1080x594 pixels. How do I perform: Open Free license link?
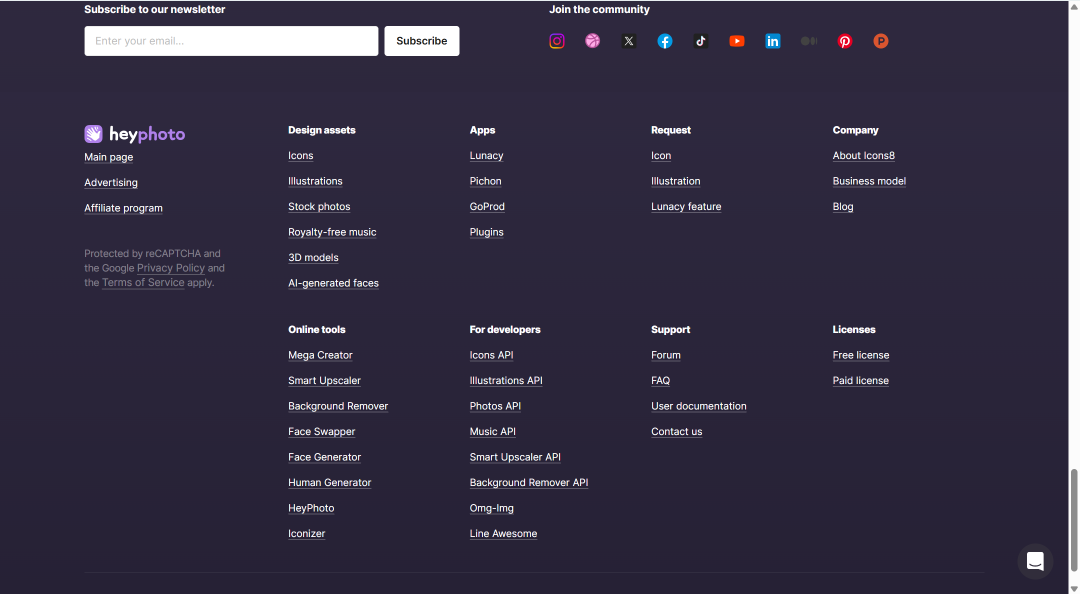pyautogui.click(x=861, y=356)
